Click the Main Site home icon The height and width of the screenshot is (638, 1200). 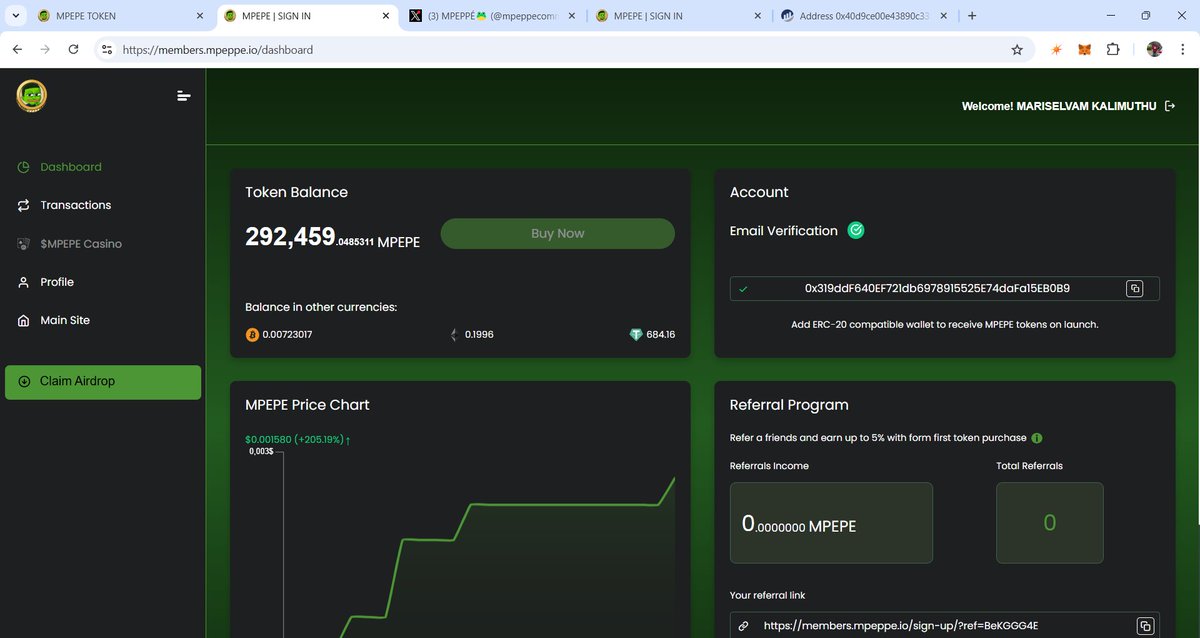coord(23,320)
